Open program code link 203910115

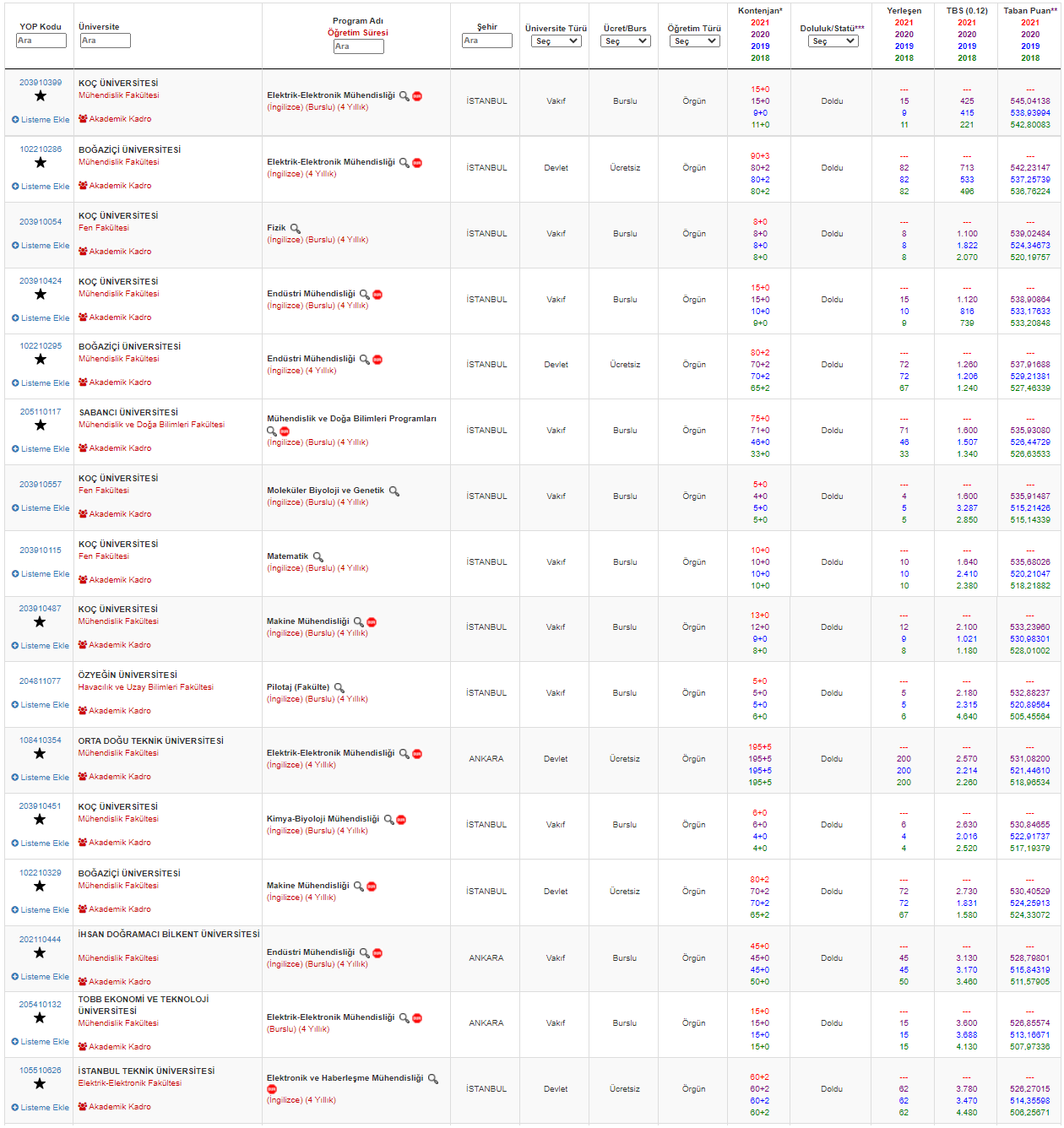pos(41,550)
